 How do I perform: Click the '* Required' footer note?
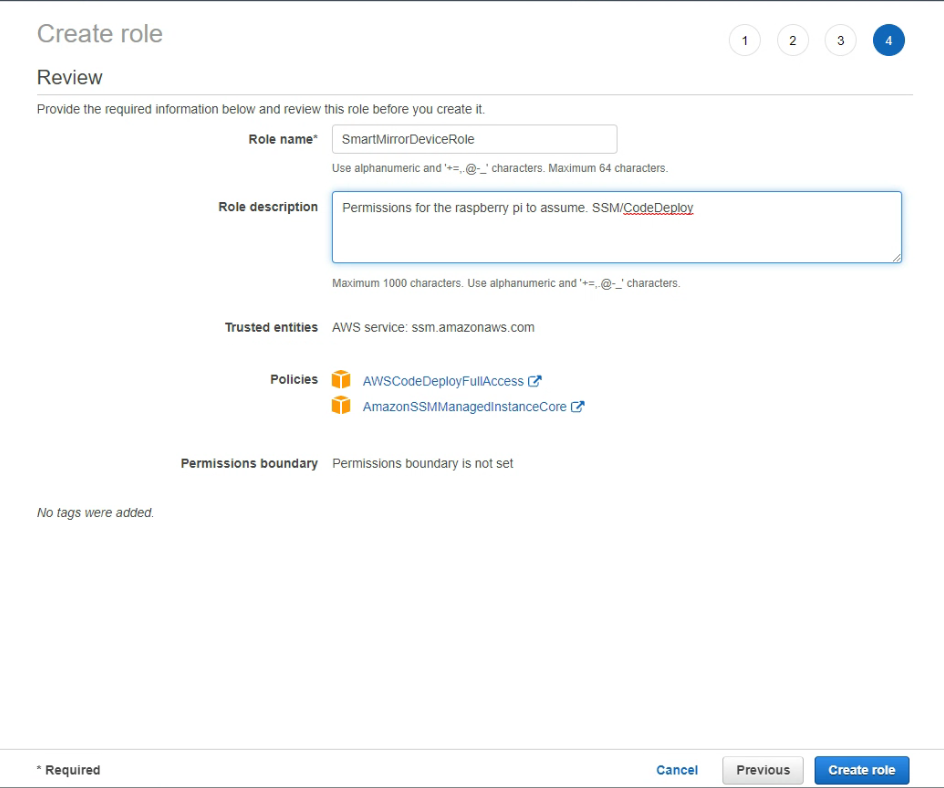69,770
